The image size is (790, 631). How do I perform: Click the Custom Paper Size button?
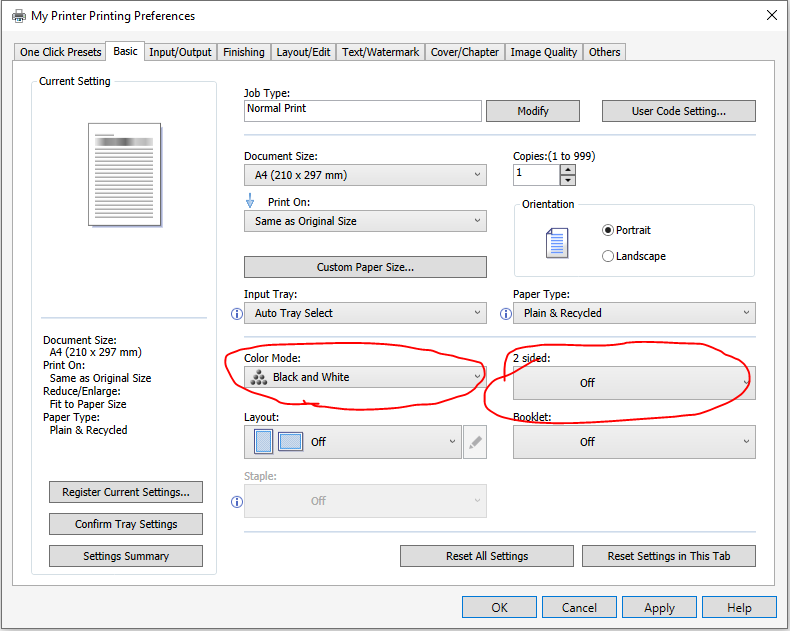point(365,267)
